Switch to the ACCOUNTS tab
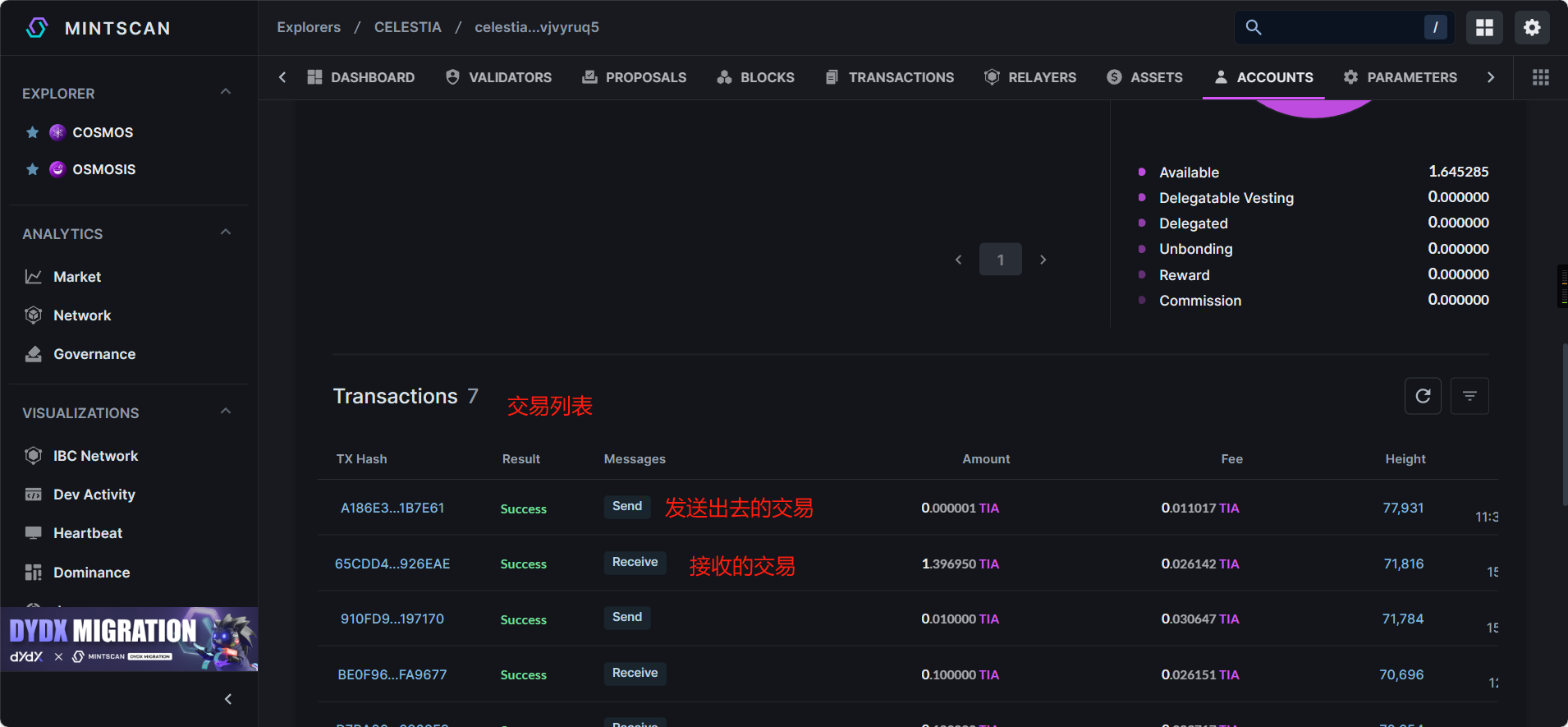Viewport: 1568px width, 727px height. [1263, 77]
